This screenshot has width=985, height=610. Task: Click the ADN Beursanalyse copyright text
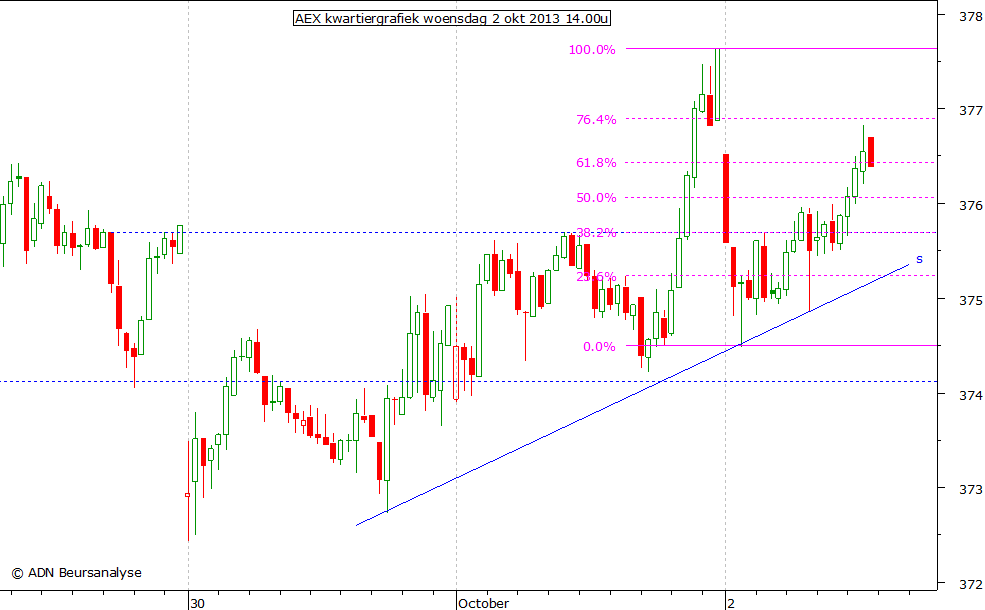point(77,573)
